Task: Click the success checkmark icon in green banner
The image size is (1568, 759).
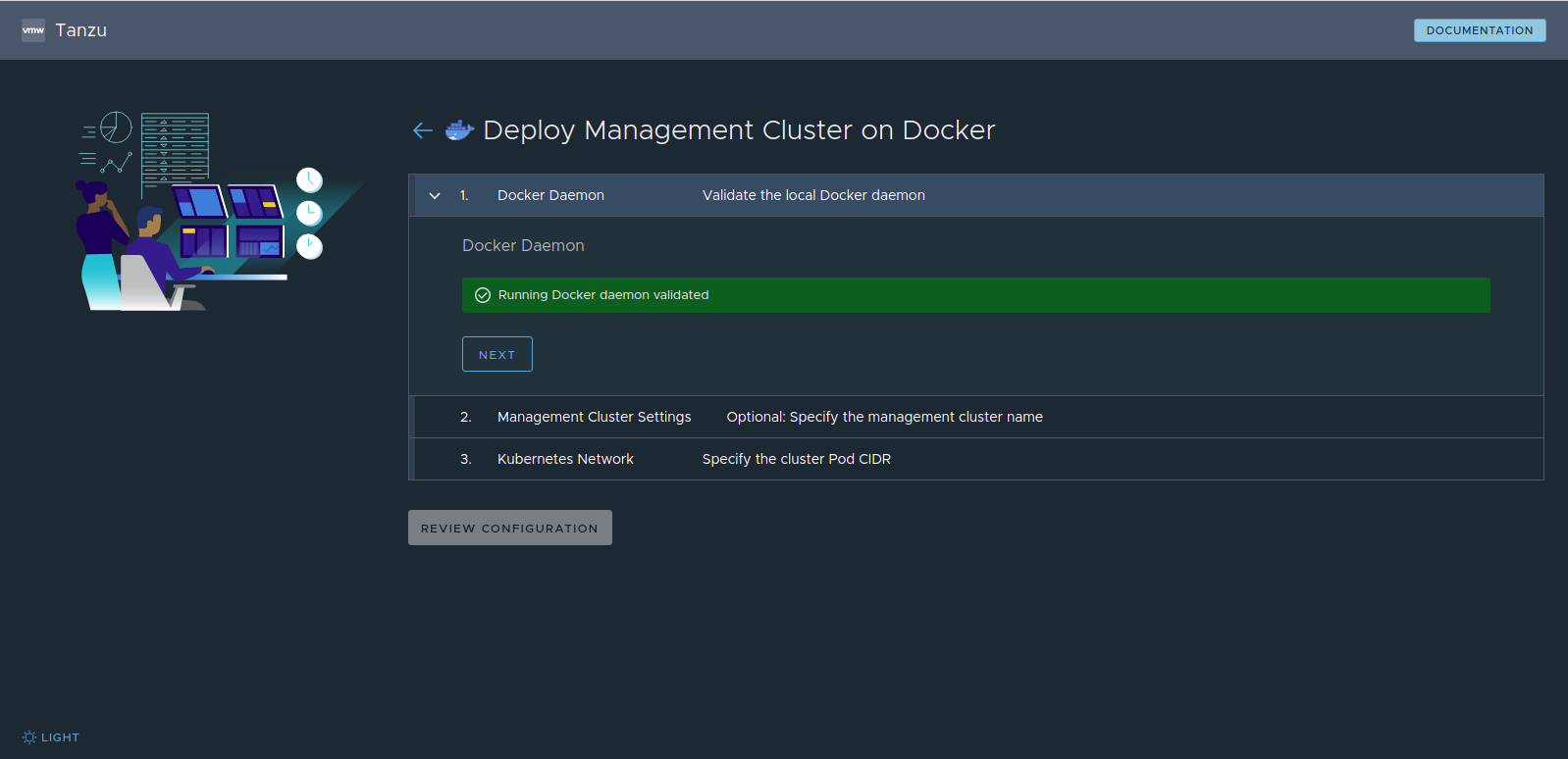Action: pyautogui.click(x=483, y=295)
